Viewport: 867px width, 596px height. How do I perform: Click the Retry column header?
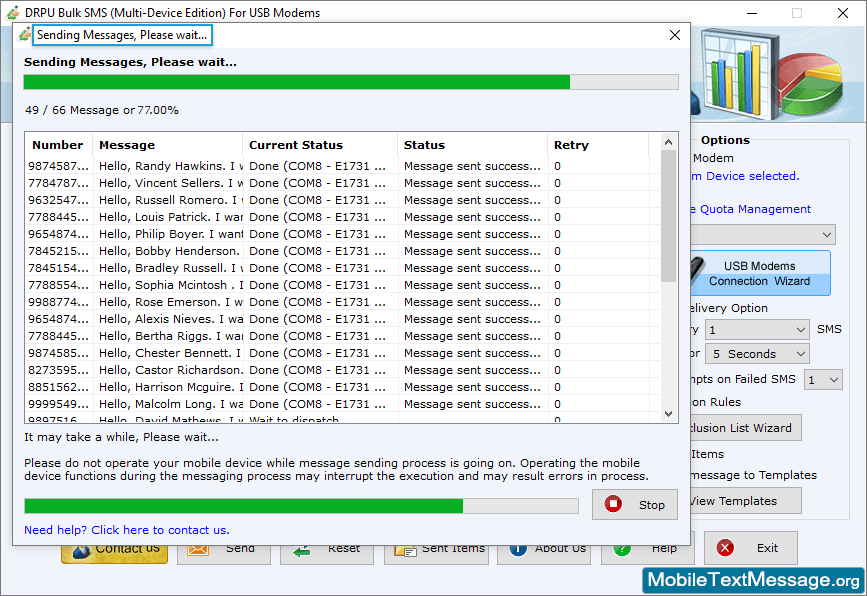(x=598, y=145)
